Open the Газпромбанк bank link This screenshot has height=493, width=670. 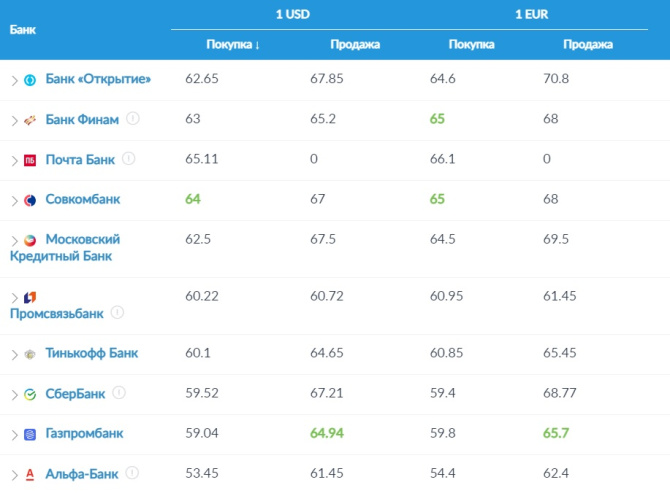pos(84,433)
